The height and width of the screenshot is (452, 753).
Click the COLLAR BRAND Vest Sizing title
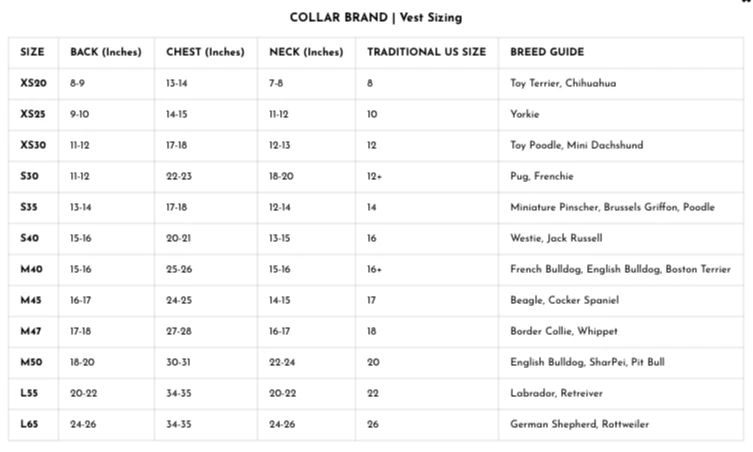[x=376, y=18]
